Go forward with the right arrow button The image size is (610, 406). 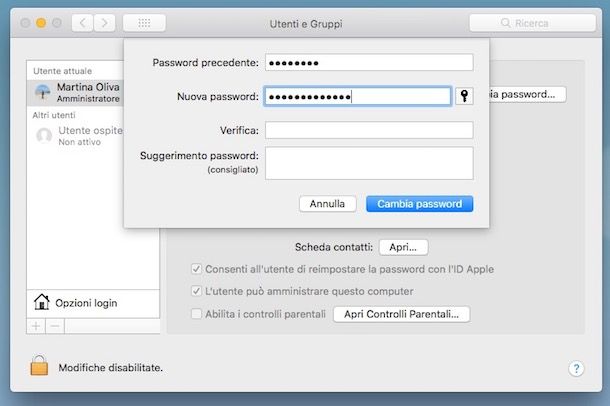(104, 23)
